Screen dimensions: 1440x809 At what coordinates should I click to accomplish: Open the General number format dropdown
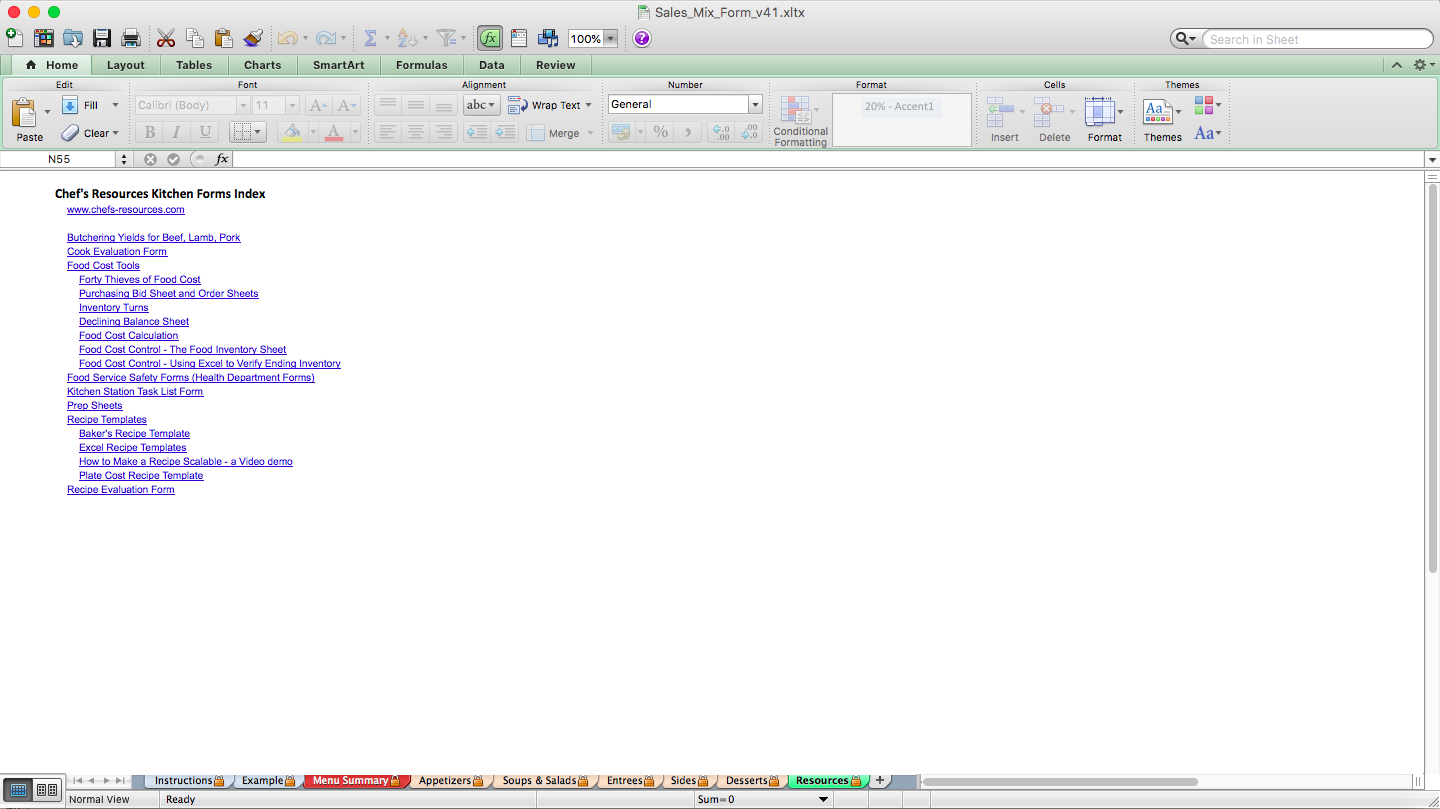[754, 104]
